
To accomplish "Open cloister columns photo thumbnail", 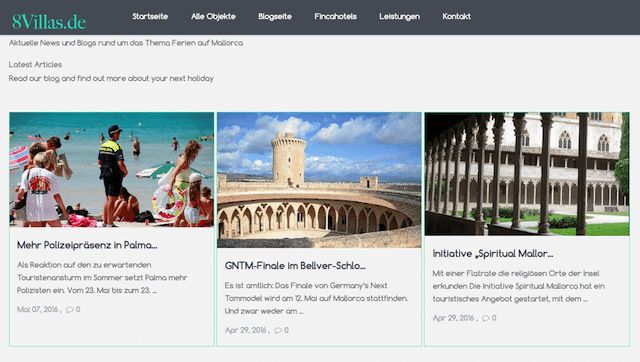I will point(527,174).
